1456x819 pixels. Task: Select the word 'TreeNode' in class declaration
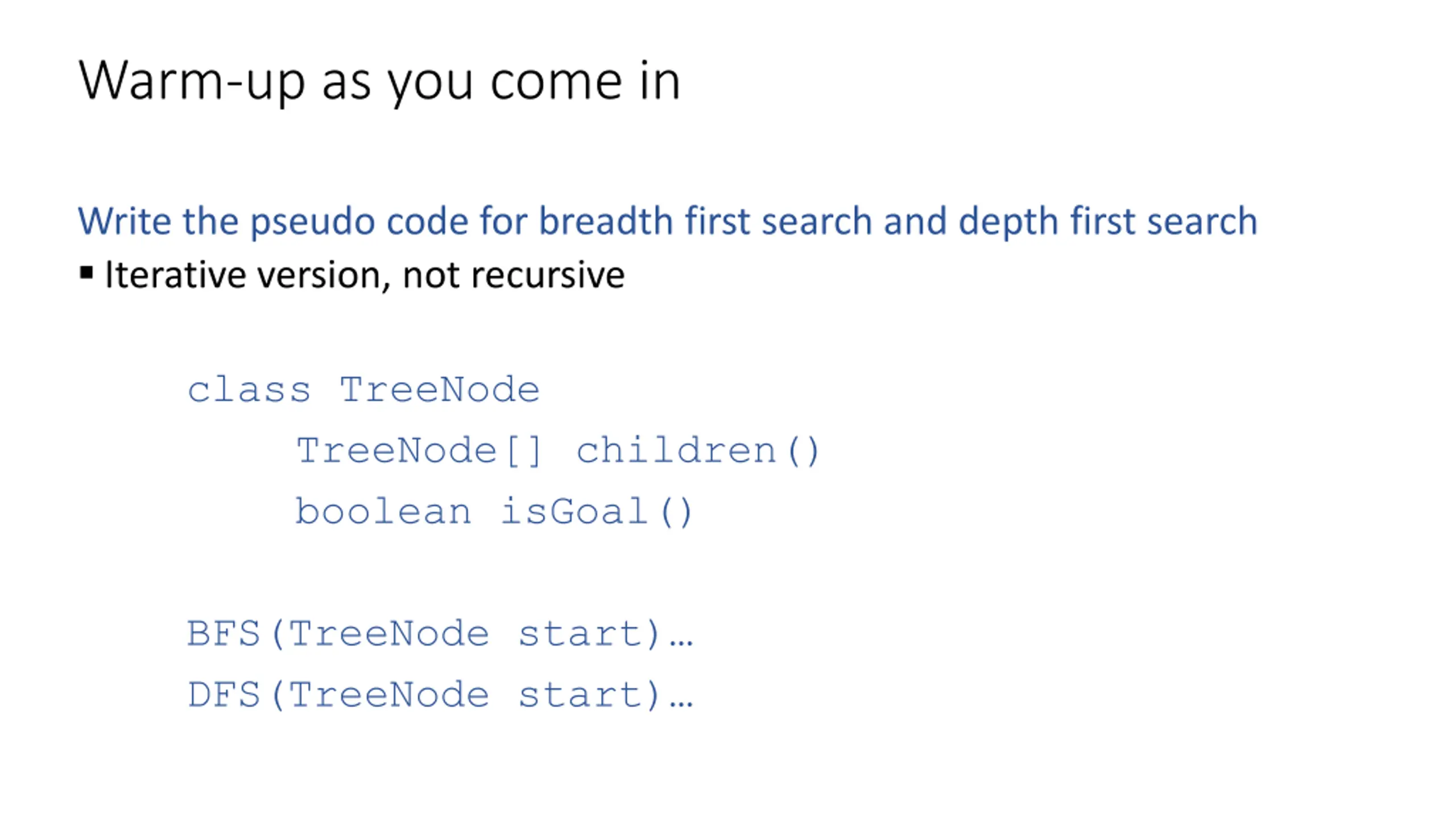440,390
